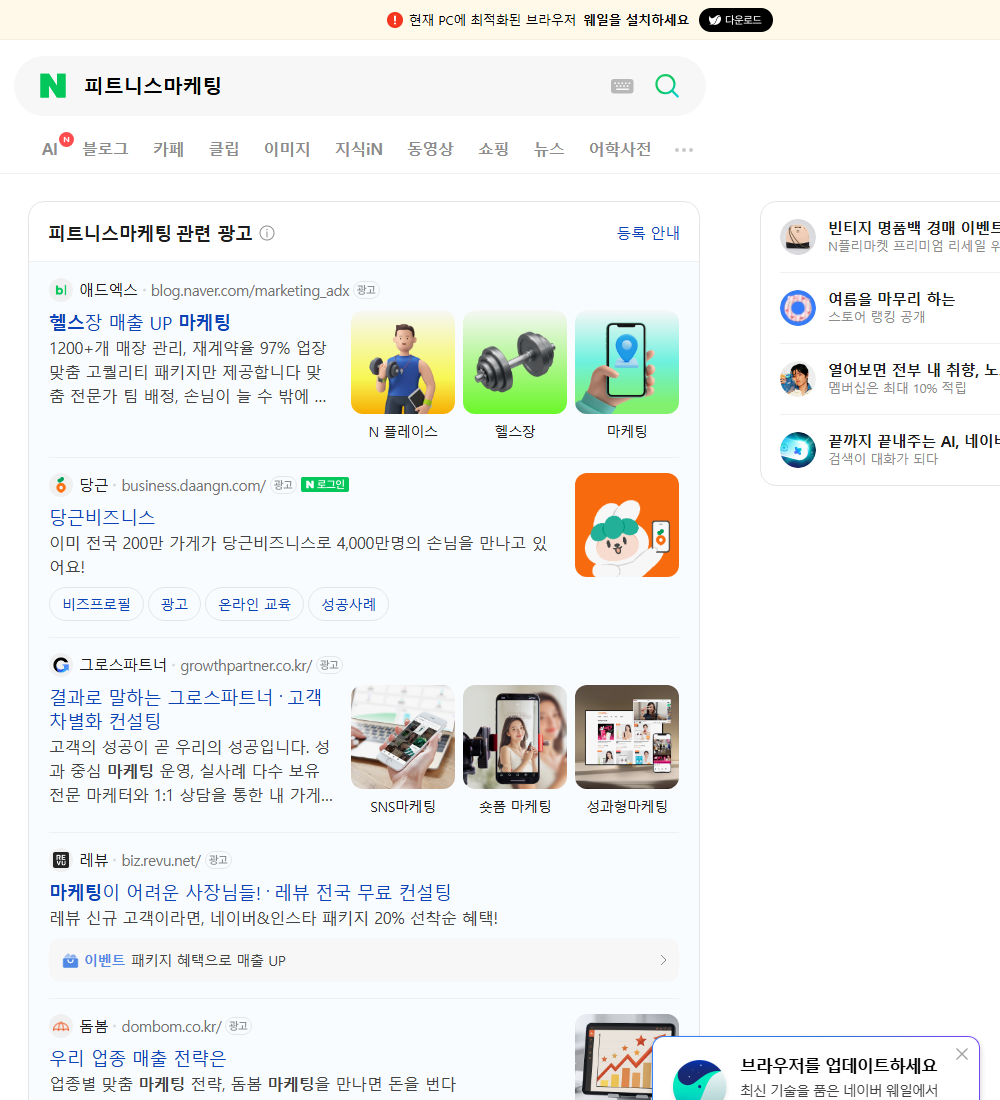Open 마케팅이 어려운 사장님들 레뷰 ad title
Viewport: 1000px width, 1100px height.
250,892
